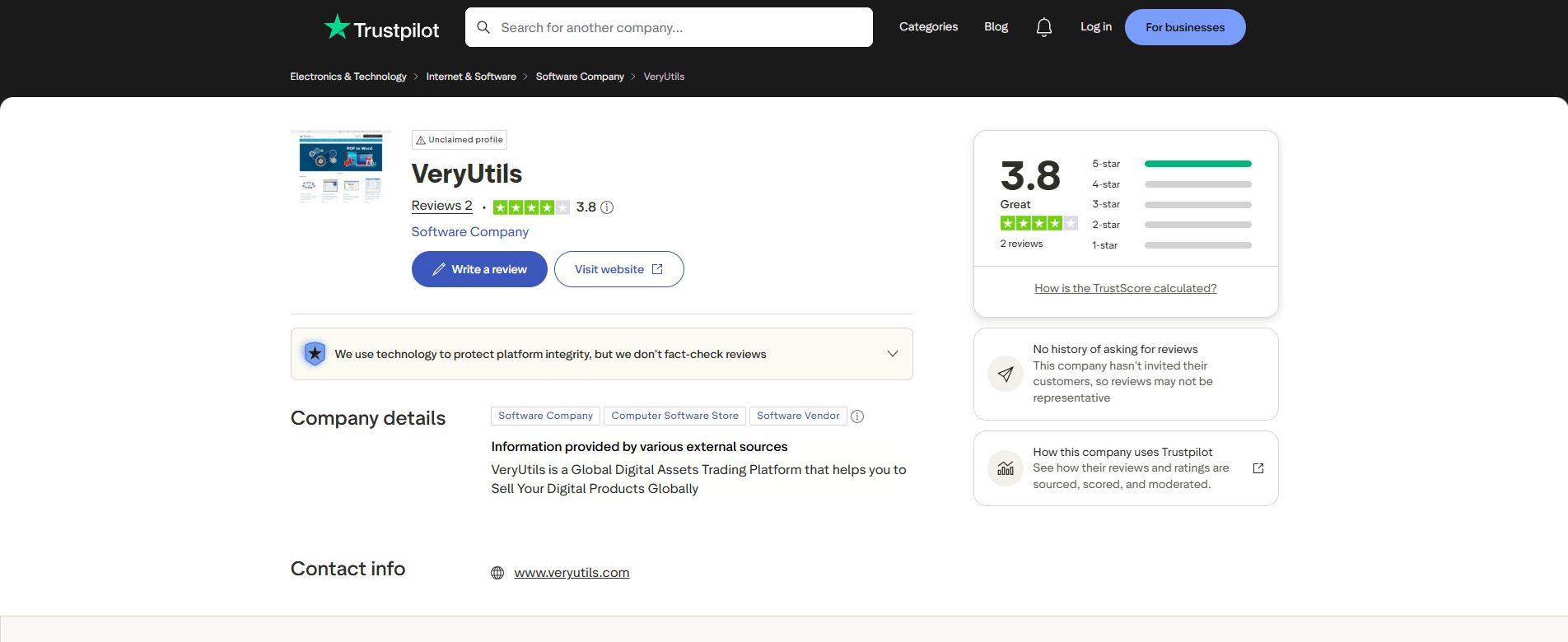This screenshot has height=642, width=1568.
Task: Click the VeryUtils website thumbnail
Action: 341,167
